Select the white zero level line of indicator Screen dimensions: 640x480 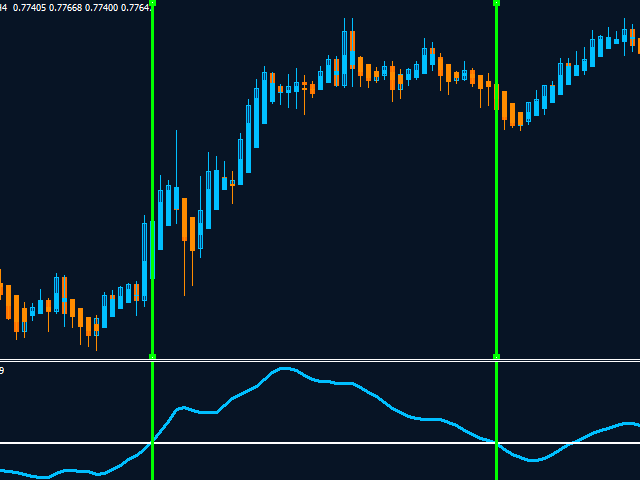tap(320, 443)
